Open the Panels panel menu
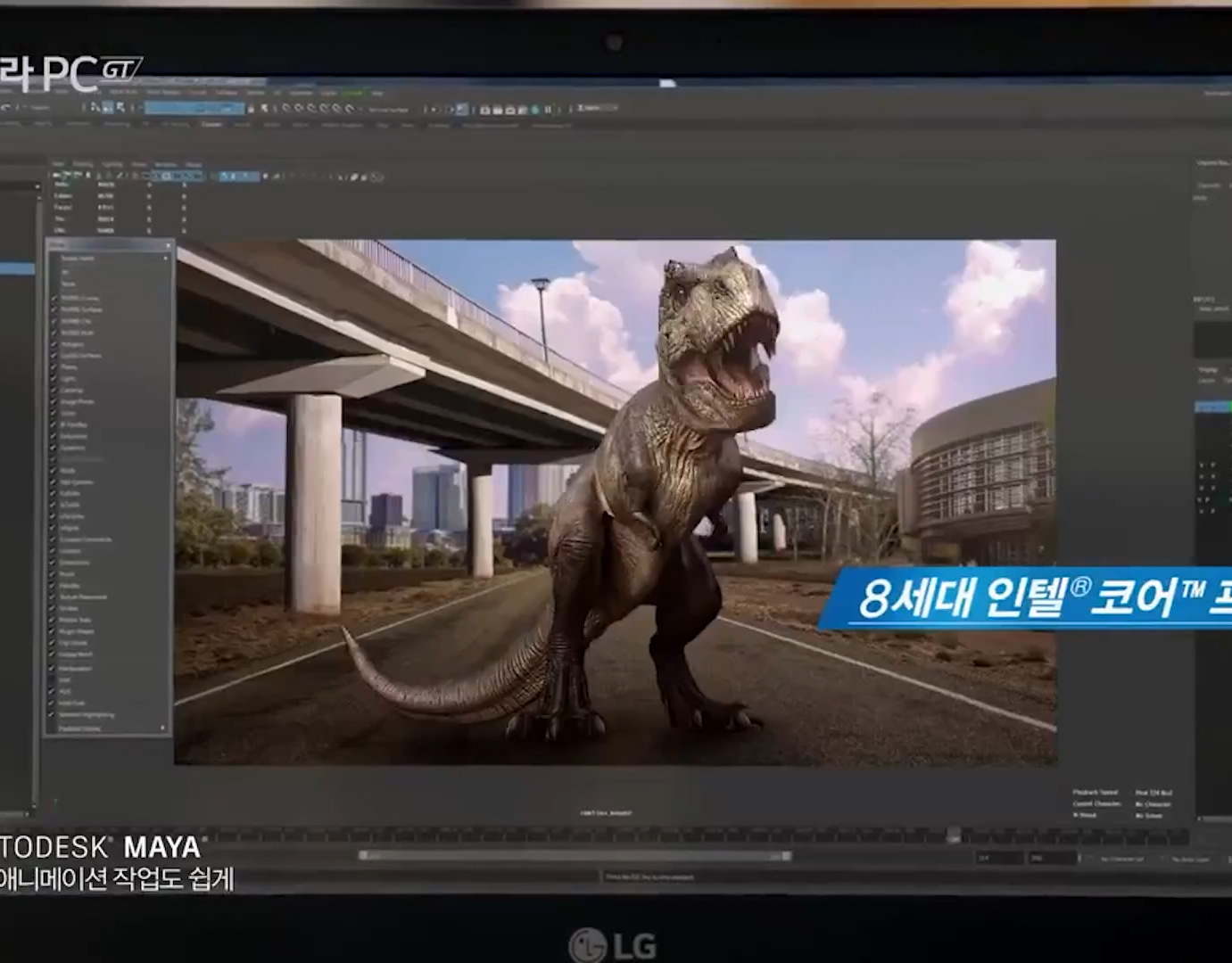 pos(194,165)
